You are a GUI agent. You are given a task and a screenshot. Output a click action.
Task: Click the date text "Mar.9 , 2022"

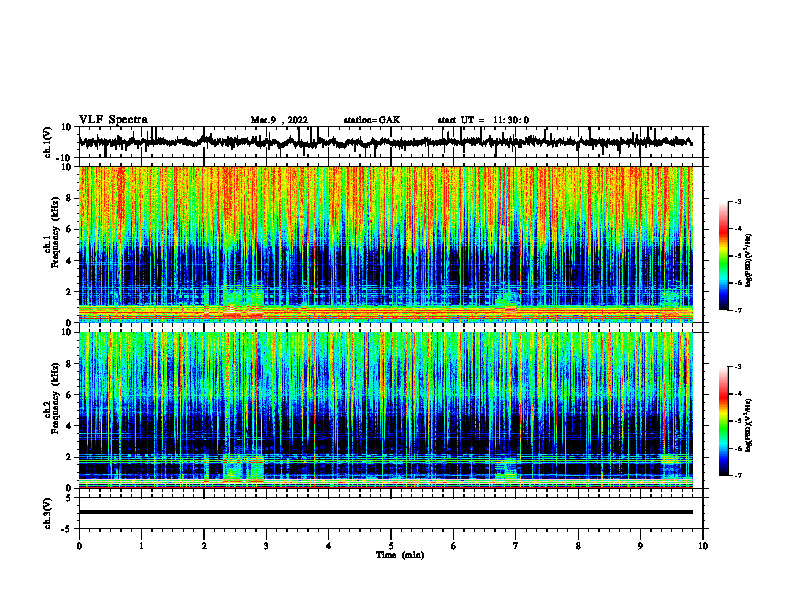point(279,120)
